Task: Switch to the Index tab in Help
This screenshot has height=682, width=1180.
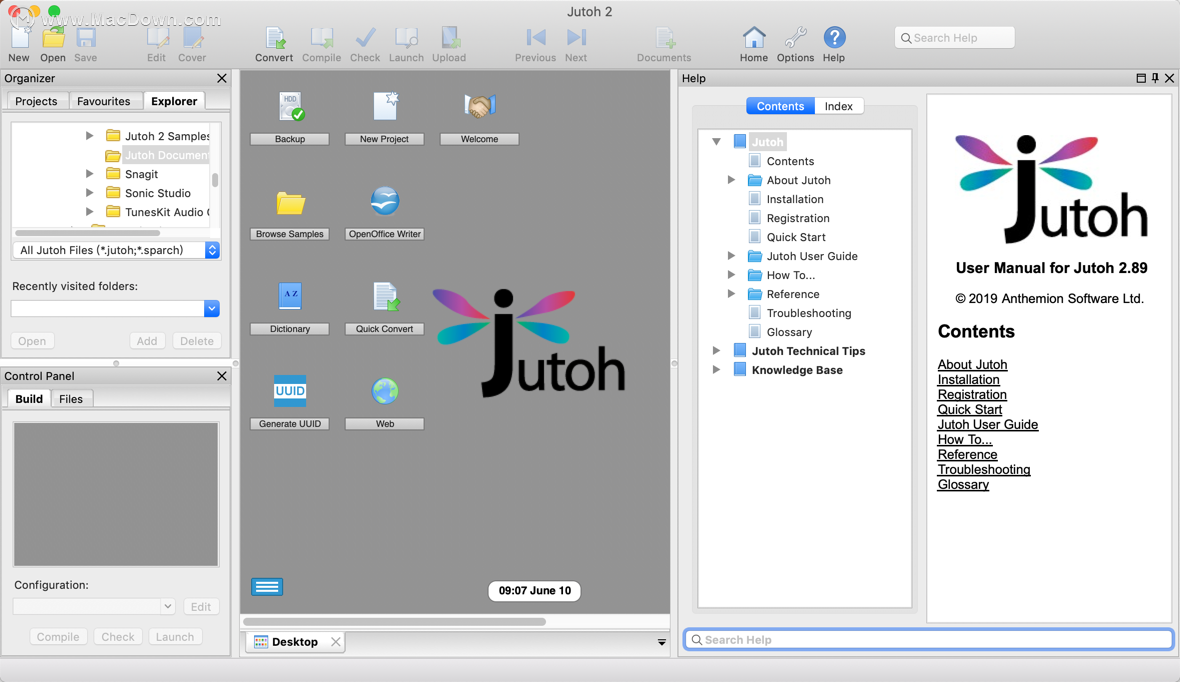Action: pos(838,106)
